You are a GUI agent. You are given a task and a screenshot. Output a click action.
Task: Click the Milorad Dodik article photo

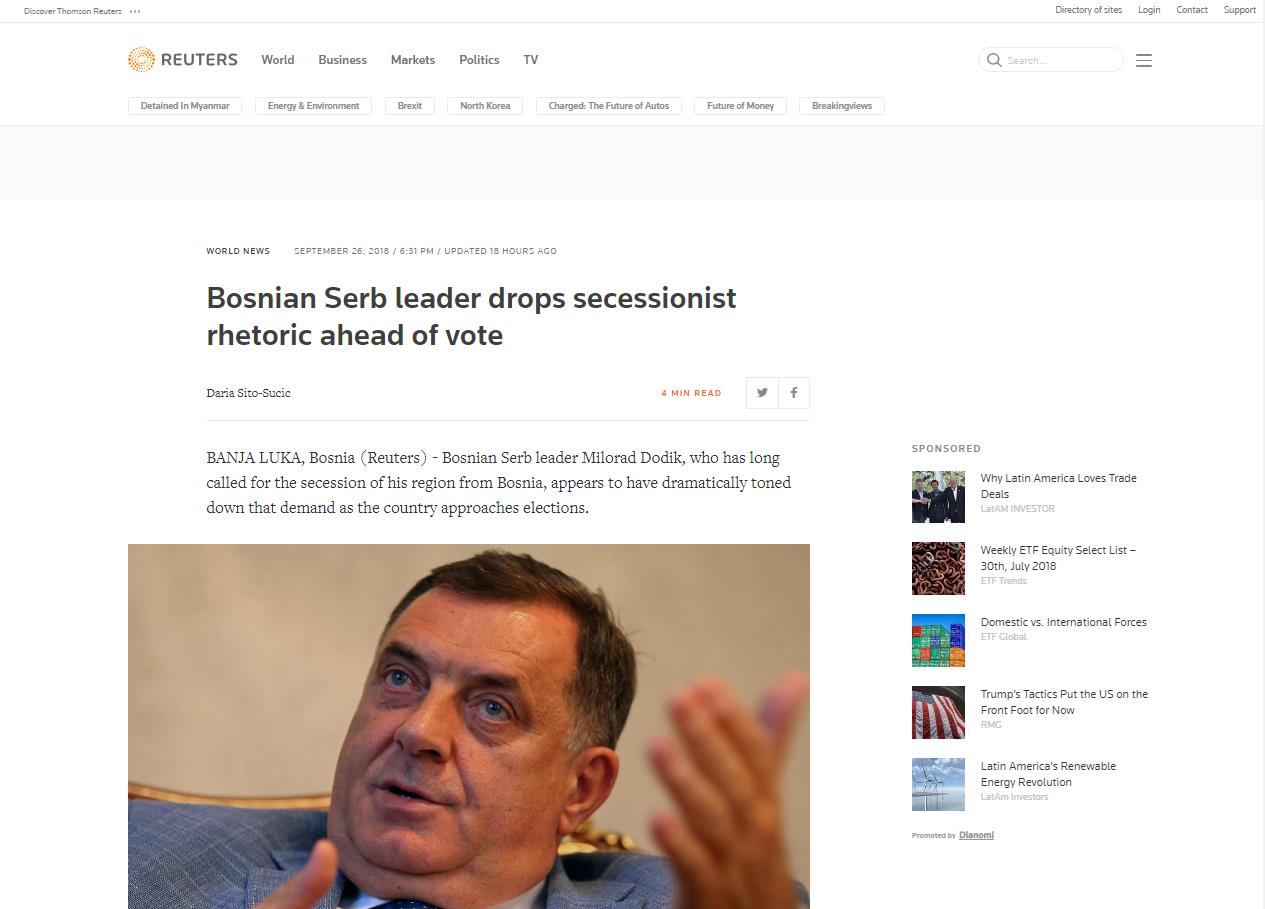(x=469, y=726)
